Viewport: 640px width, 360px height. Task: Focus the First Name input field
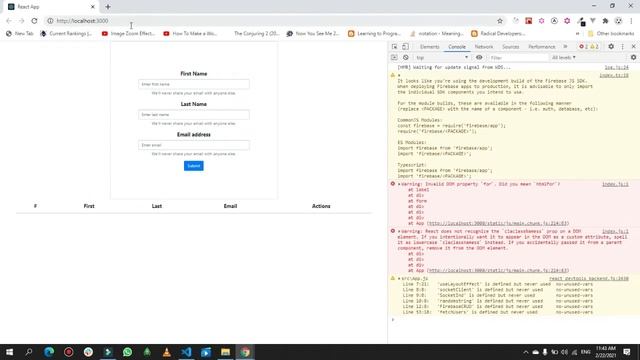click(193, 84)
